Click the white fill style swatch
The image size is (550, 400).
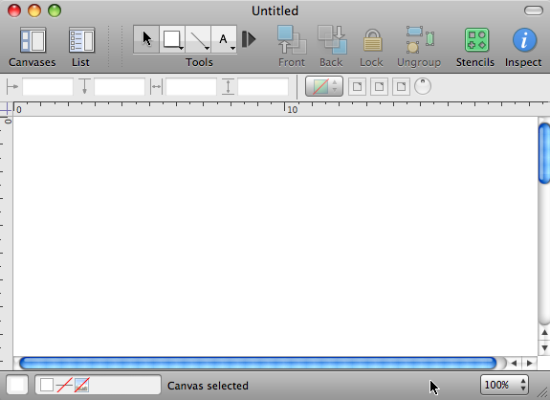coord(46,385)
